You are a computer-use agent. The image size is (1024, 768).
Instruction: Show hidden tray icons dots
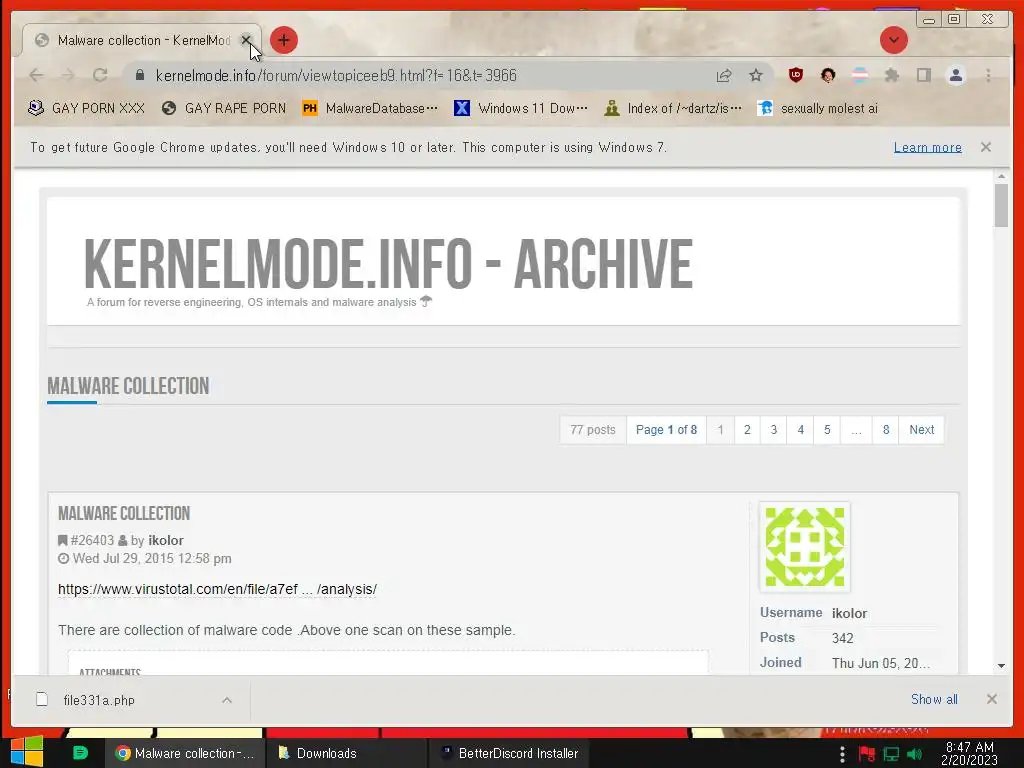tap(842, 754)
